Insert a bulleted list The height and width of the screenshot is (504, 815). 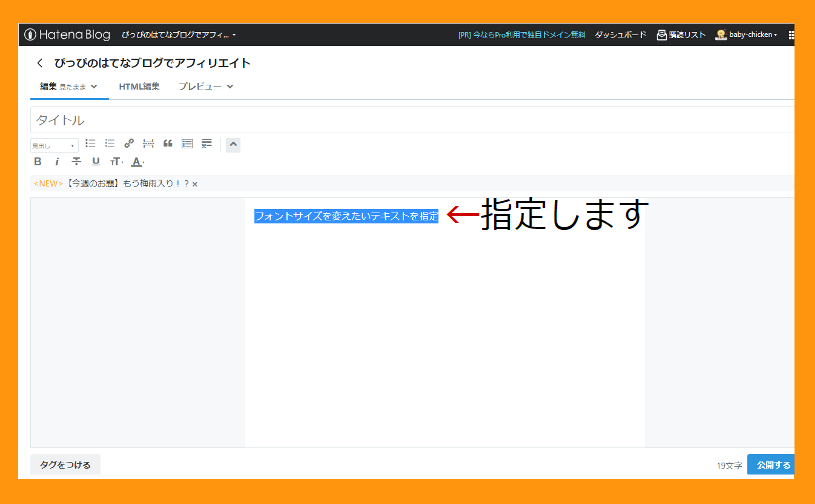(x=90, y=143)
